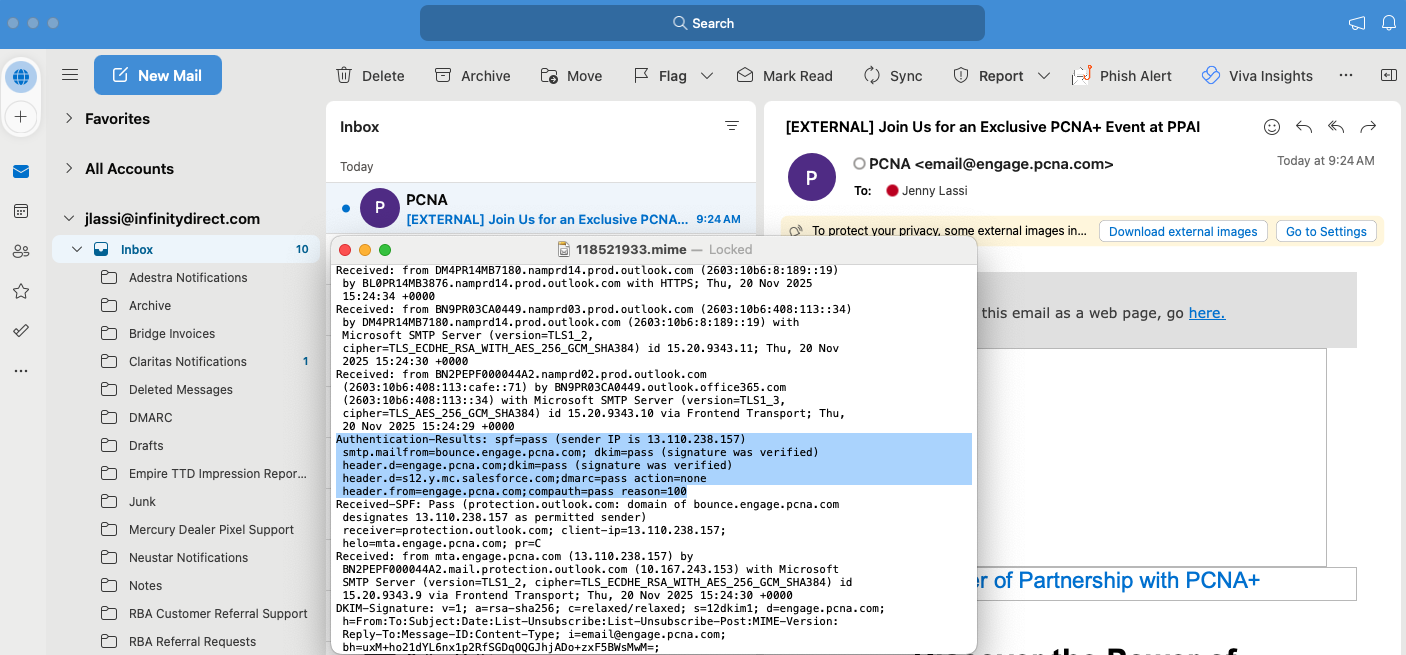Image resolution: width=1406 pixels, height=655 pixels.
Task: Click the New Mail button
Action: 158,75
